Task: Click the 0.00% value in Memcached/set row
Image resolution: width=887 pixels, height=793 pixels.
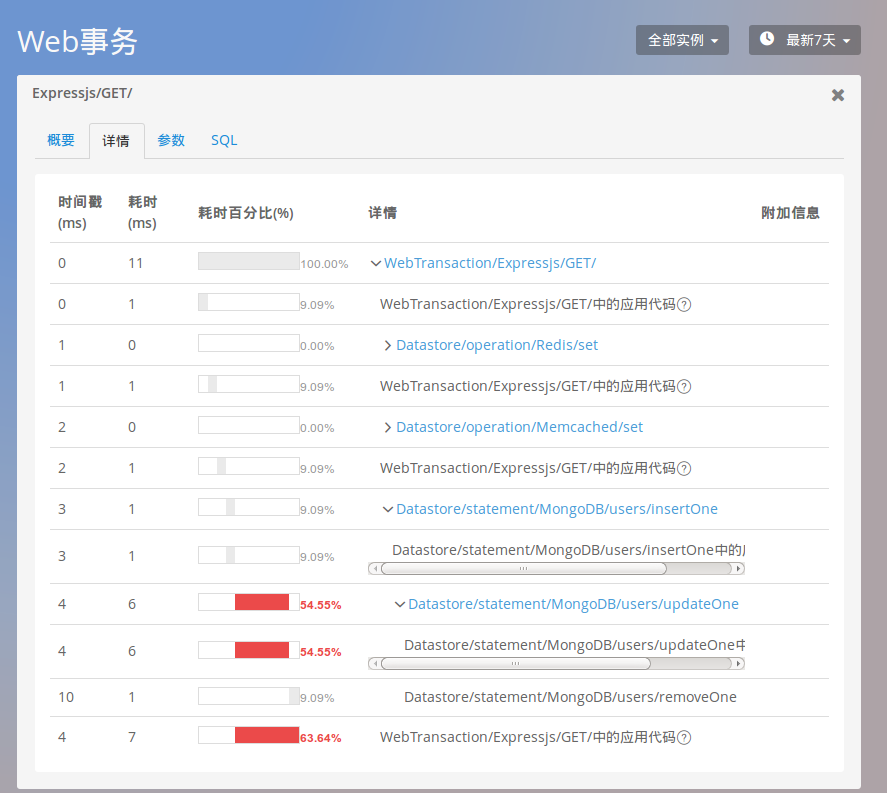Action: point(317,428)
